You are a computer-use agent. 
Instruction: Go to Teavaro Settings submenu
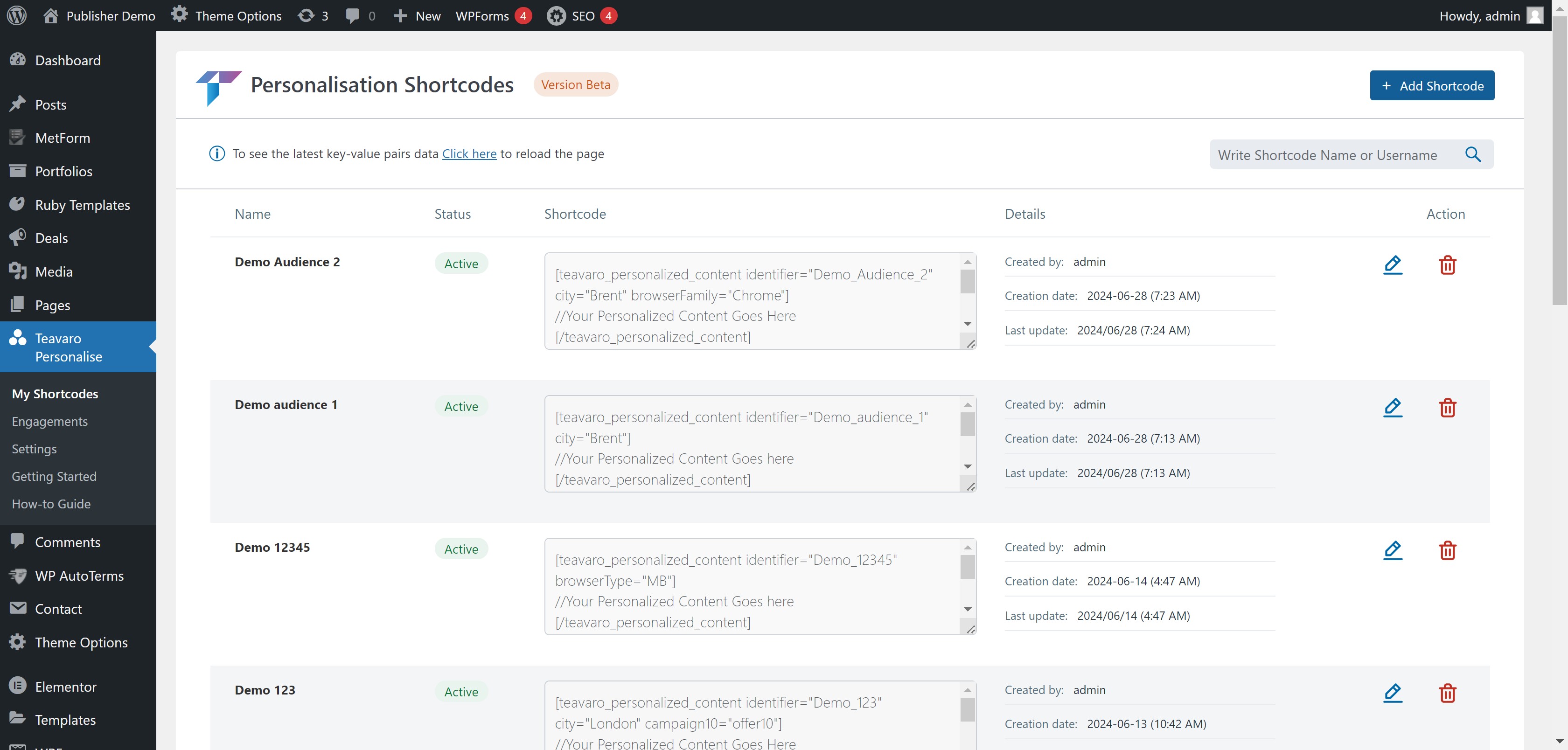(x=34, y=449)
